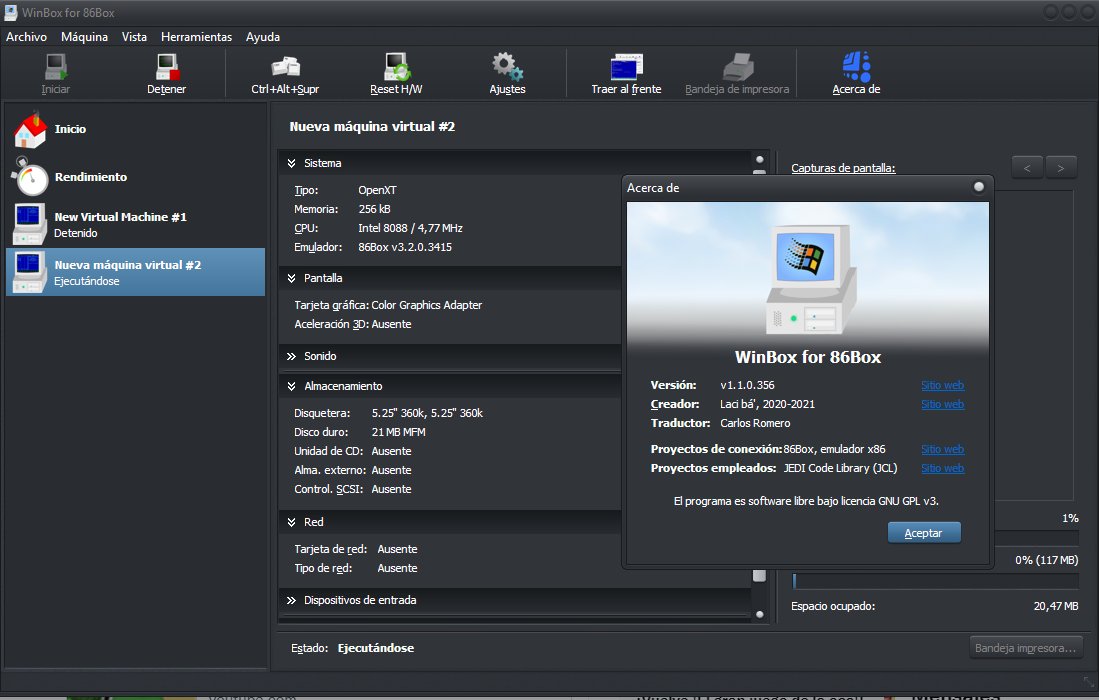
Task: Click the Reset H/W toolbar icon
Action: tap(397, 67)
